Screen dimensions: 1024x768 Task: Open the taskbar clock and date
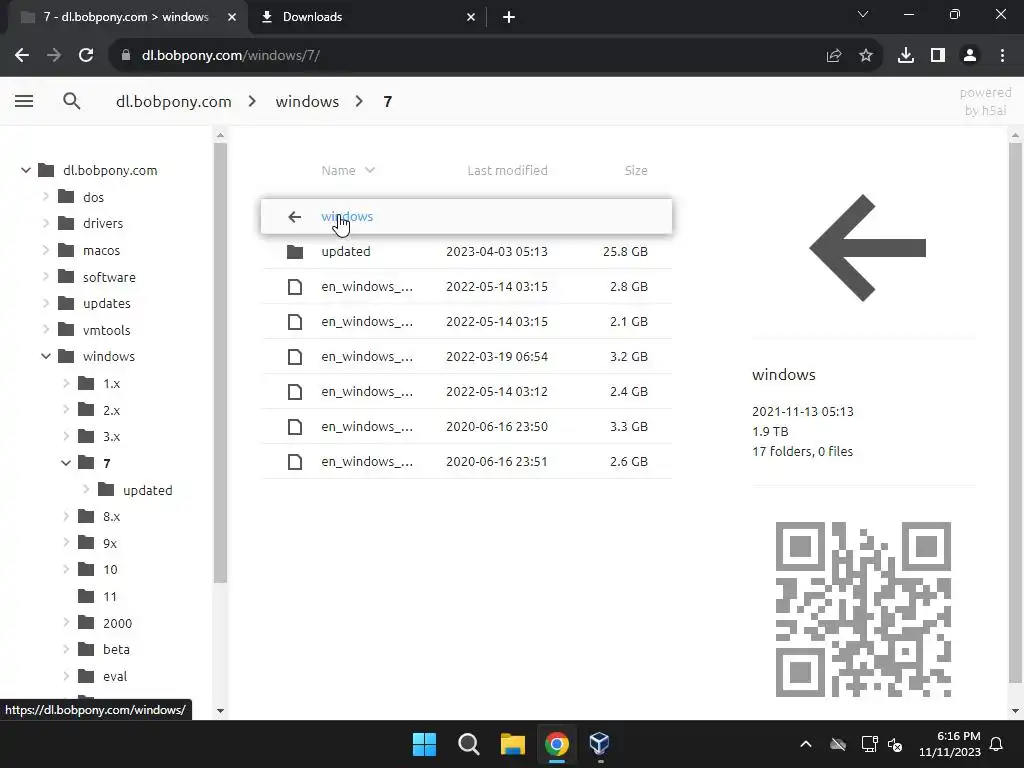[950, 744]
